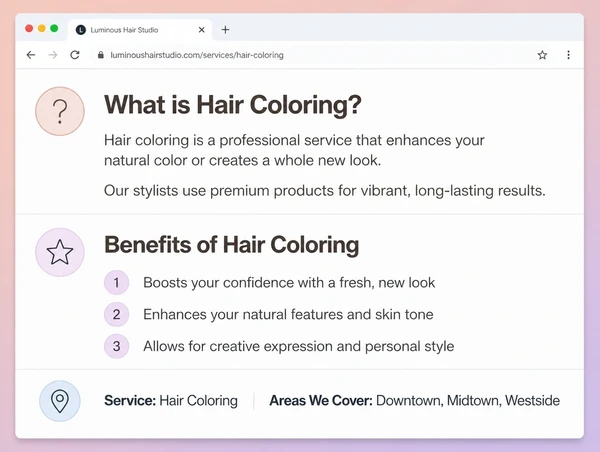The image size is (600, 452).
Task: Click "Enhances your natural features and skin tone"
Action: pos(288,314)
